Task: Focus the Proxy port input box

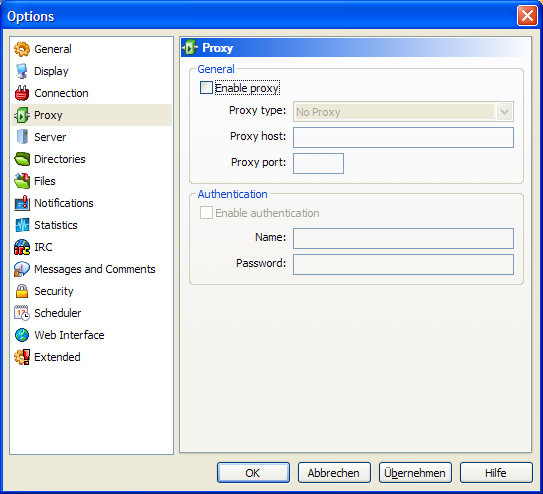Action: [318, 163]
